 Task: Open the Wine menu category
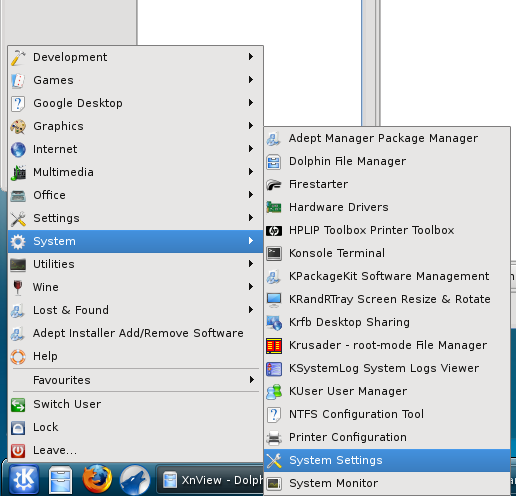click(135, 287)
